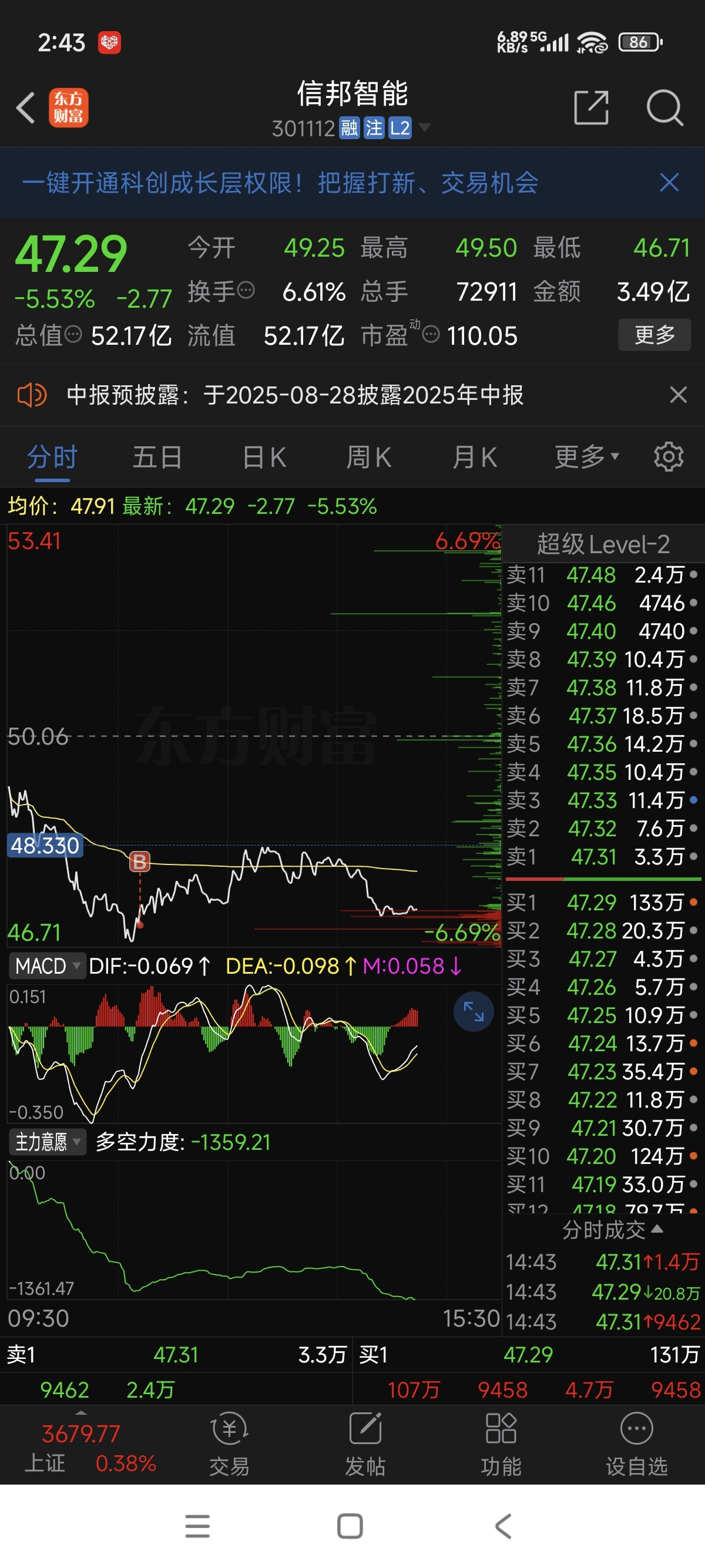Viewport: 705px width, 1568px height.
Task: Expand stock switcher arrow beside L2
Action: (x=424, y=127)
